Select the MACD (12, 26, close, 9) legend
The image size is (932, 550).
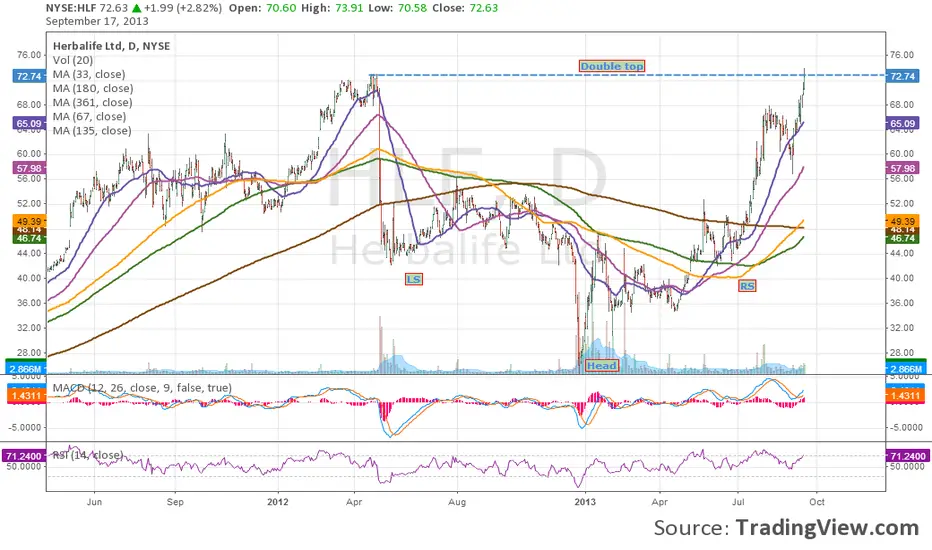pos(142,388)
